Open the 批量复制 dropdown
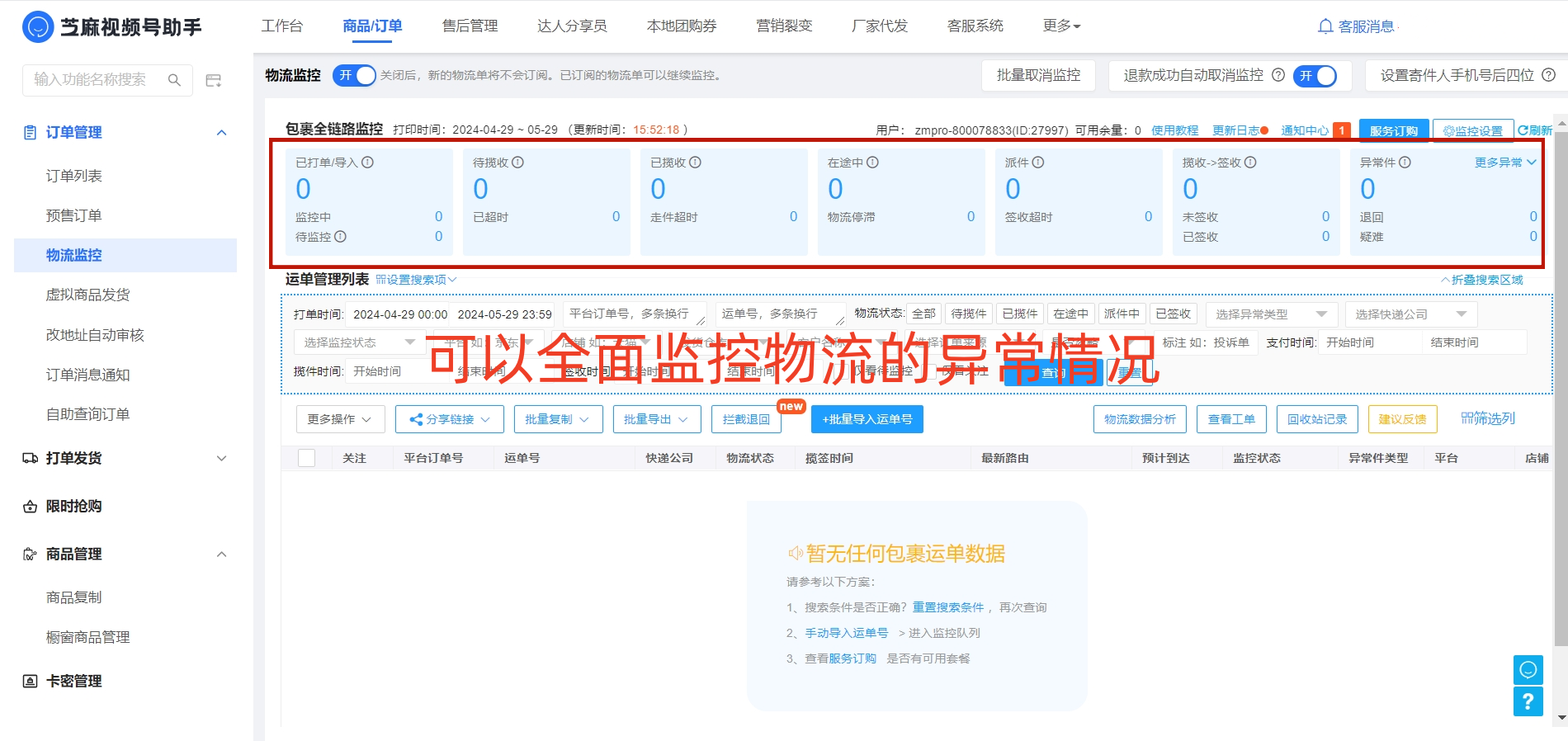This screenshot has width=1568, height=741. pos(558,419)
